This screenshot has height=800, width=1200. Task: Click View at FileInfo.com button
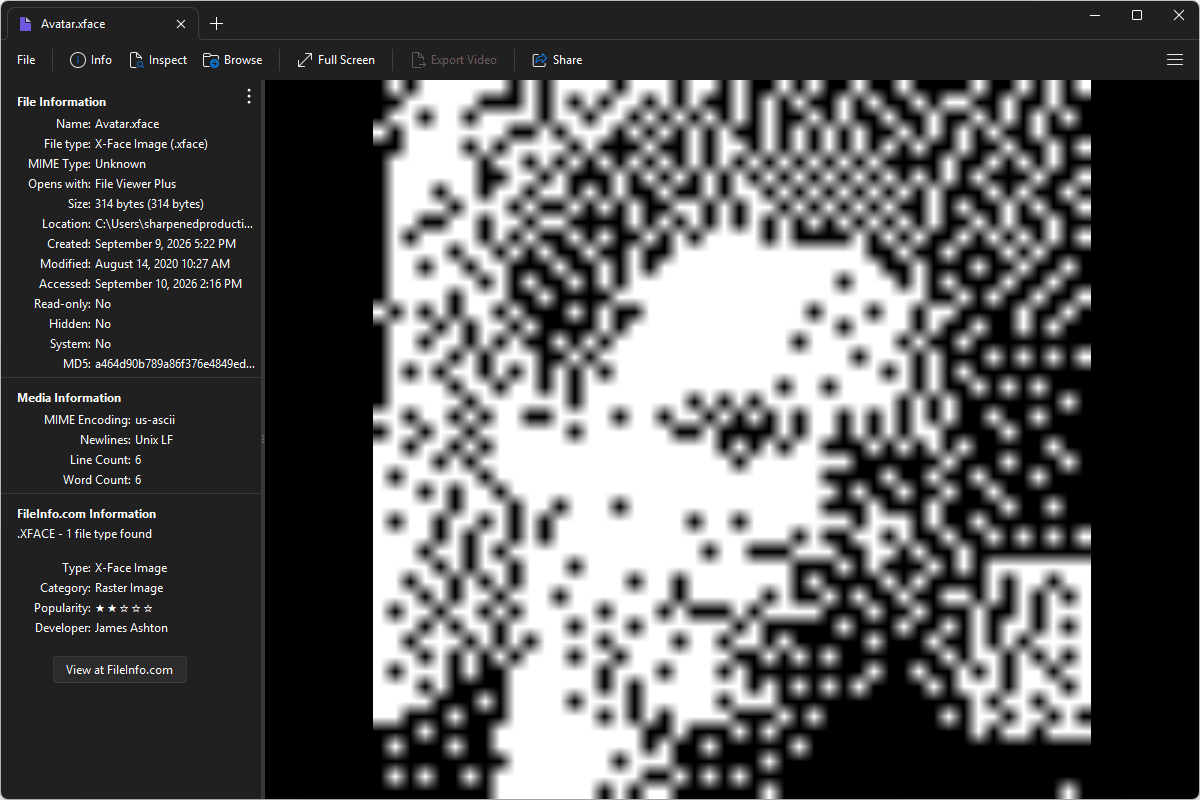click(120, 670)
